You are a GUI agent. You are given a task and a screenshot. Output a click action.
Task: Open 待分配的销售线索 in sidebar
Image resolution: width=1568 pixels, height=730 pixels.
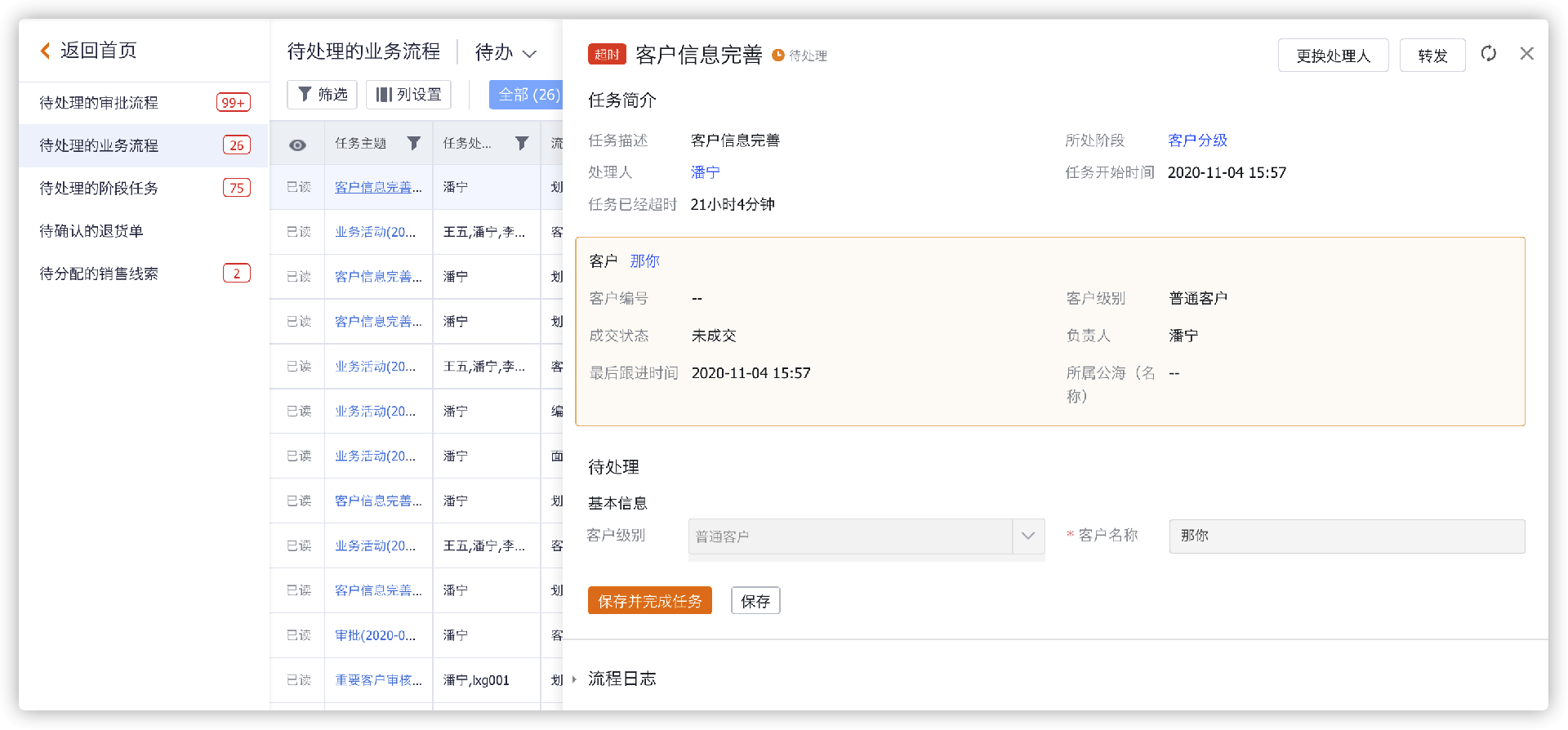click(x=144, y=274)
